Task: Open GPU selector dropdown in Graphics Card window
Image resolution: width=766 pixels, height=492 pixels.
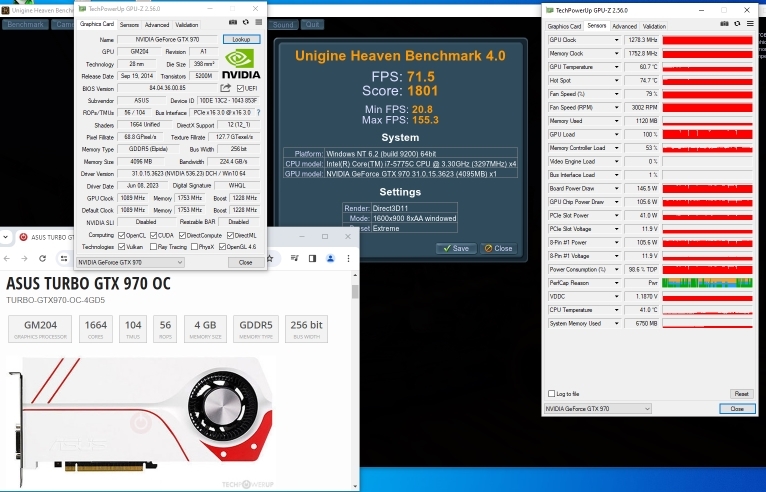Action: [x=130, y=262]
